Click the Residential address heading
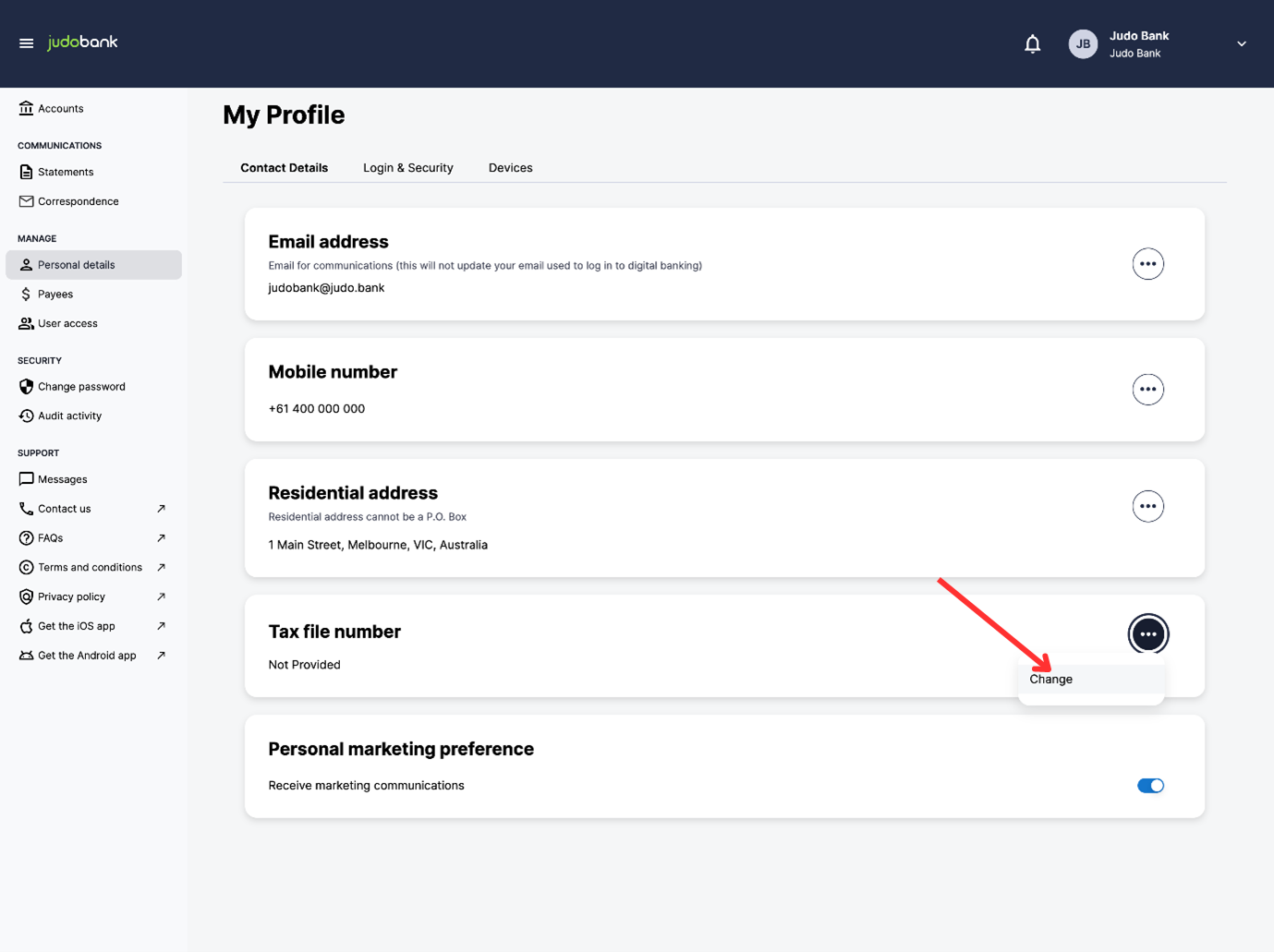The height and width of the screenshot is (952, 1274). click(x=353, y=493)
